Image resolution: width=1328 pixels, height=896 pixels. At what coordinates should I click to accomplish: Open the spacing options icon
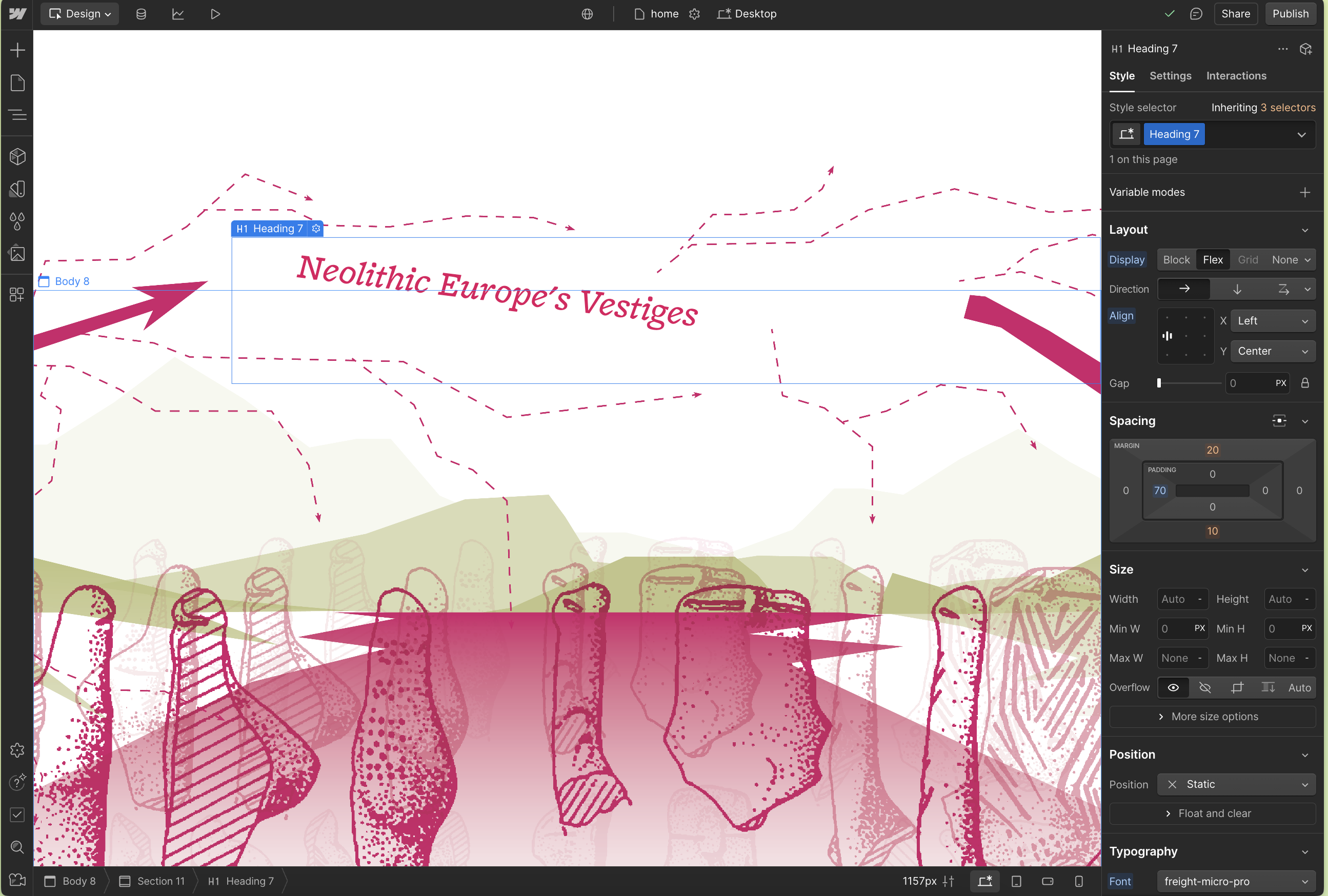[1279, 421]
